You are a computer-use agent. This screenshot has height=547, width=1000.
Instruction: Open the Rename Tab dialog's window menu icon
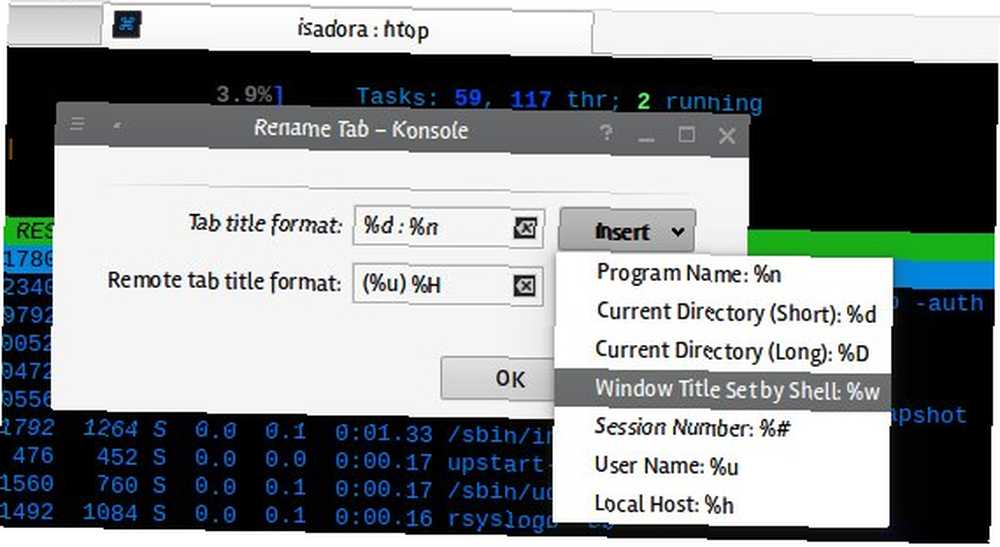77,123
